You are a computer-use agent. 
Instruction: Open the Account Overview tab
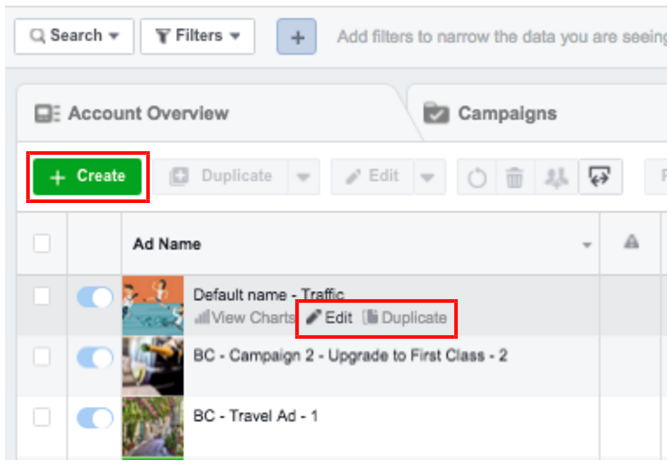(x=132, y=113)
